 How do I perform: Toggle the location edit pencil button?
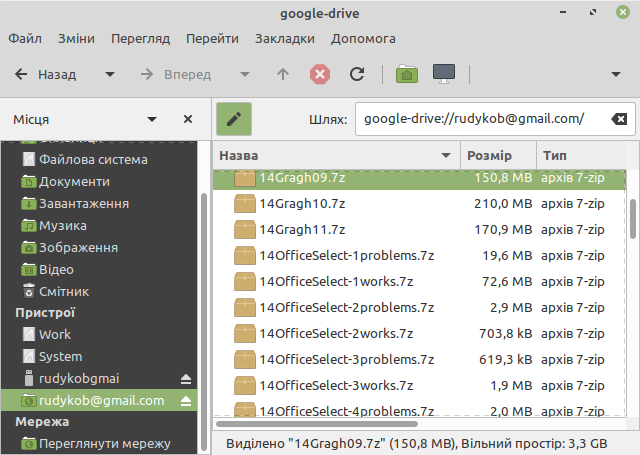click(x=234, y=119)
